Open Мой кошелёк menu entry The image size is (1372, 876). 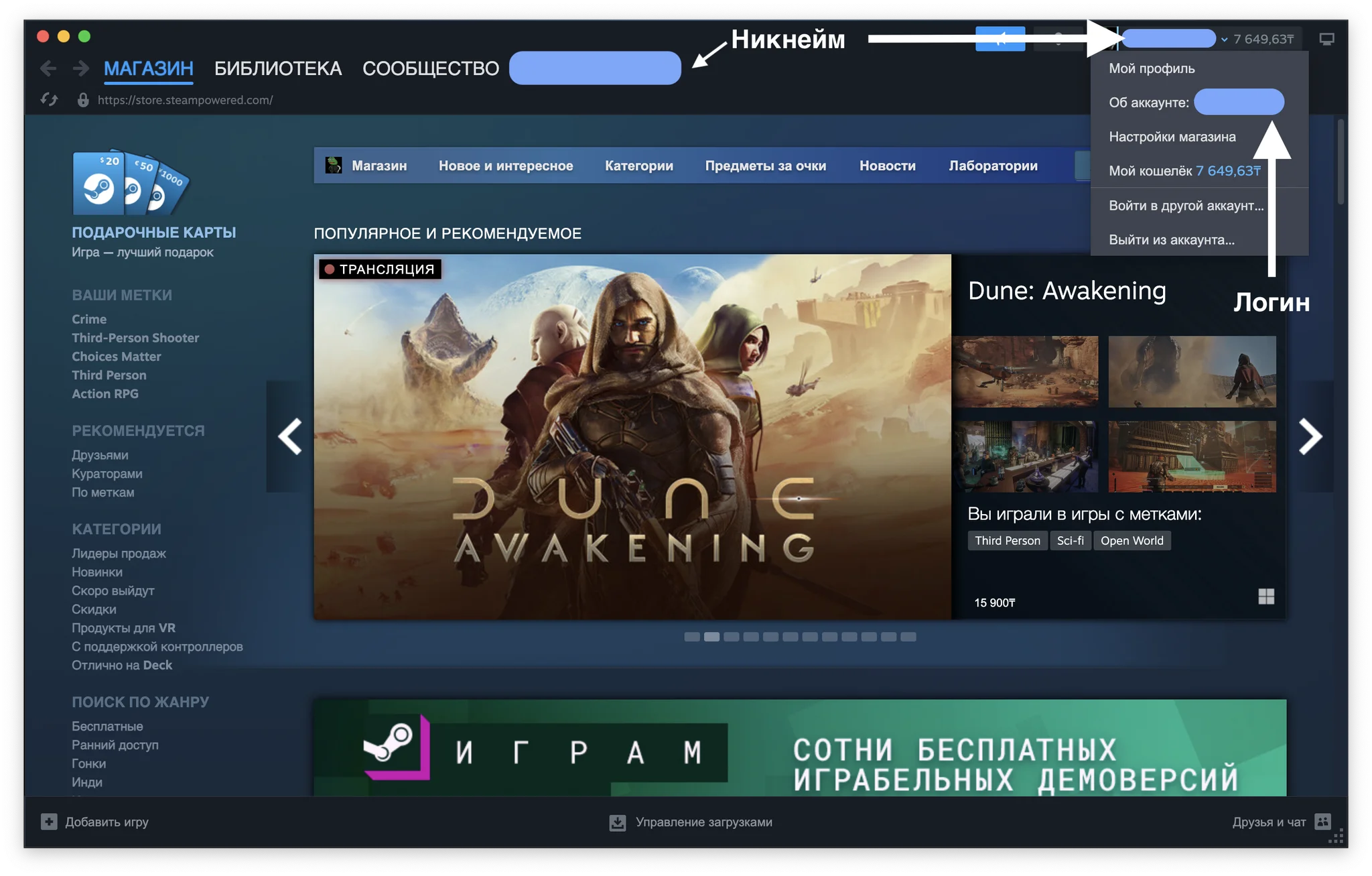1199,171
